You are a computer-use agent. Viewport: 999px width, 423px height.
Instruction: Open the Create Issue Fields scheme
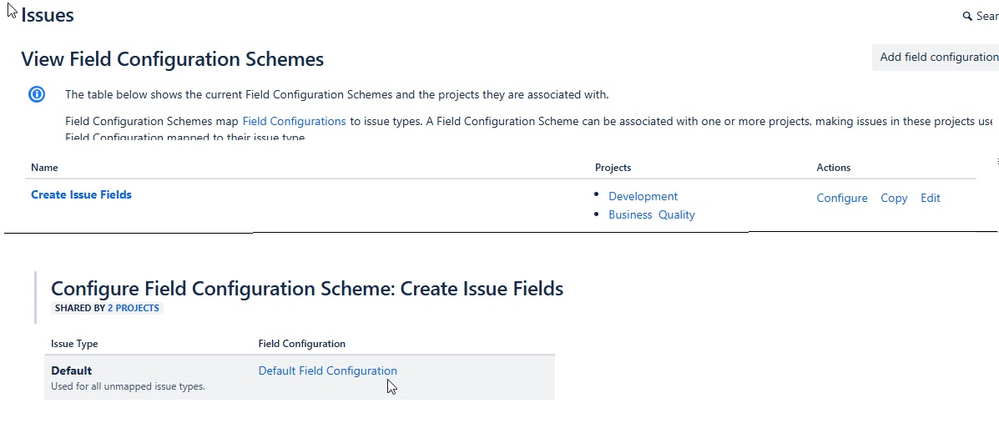pos(81,195)
